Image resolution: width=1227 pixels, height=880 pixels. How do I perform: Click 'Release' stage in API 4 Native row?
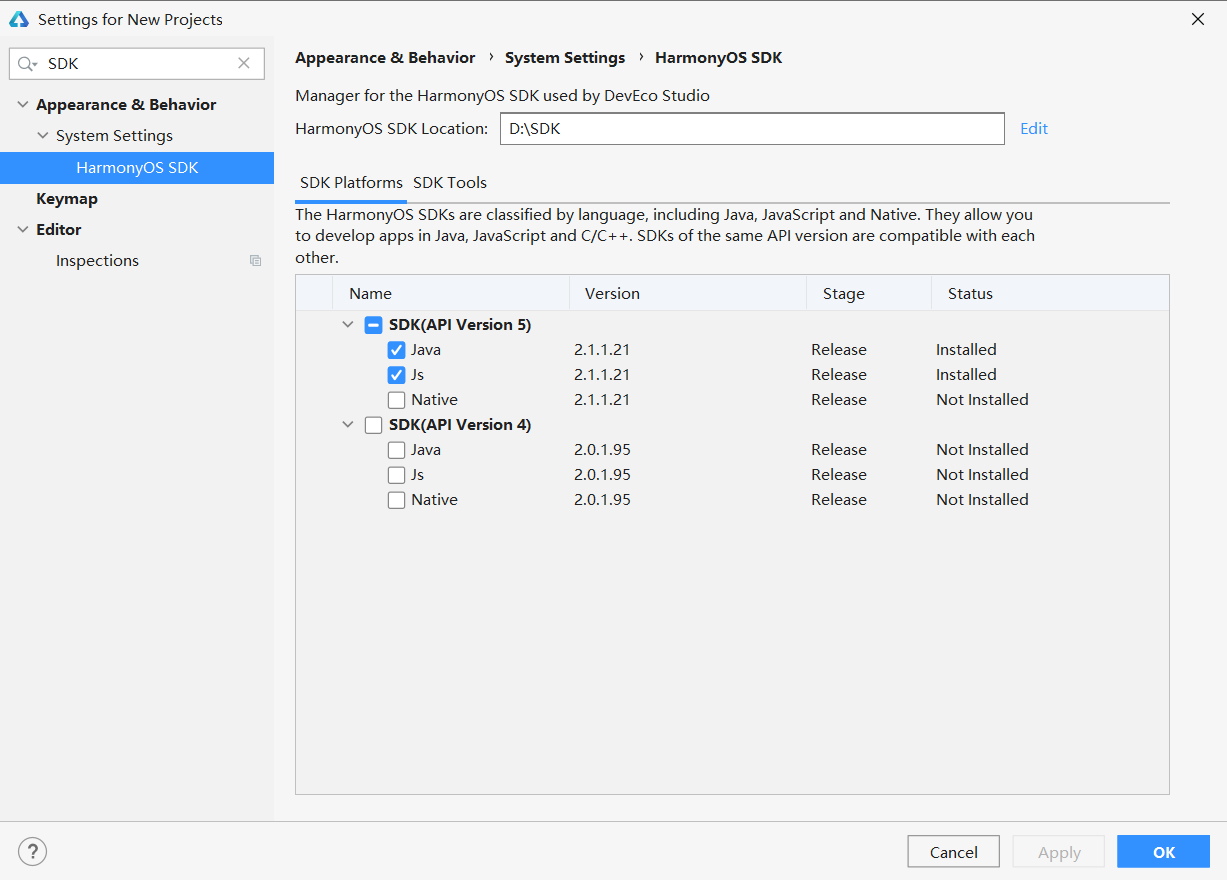click(839, 500)
